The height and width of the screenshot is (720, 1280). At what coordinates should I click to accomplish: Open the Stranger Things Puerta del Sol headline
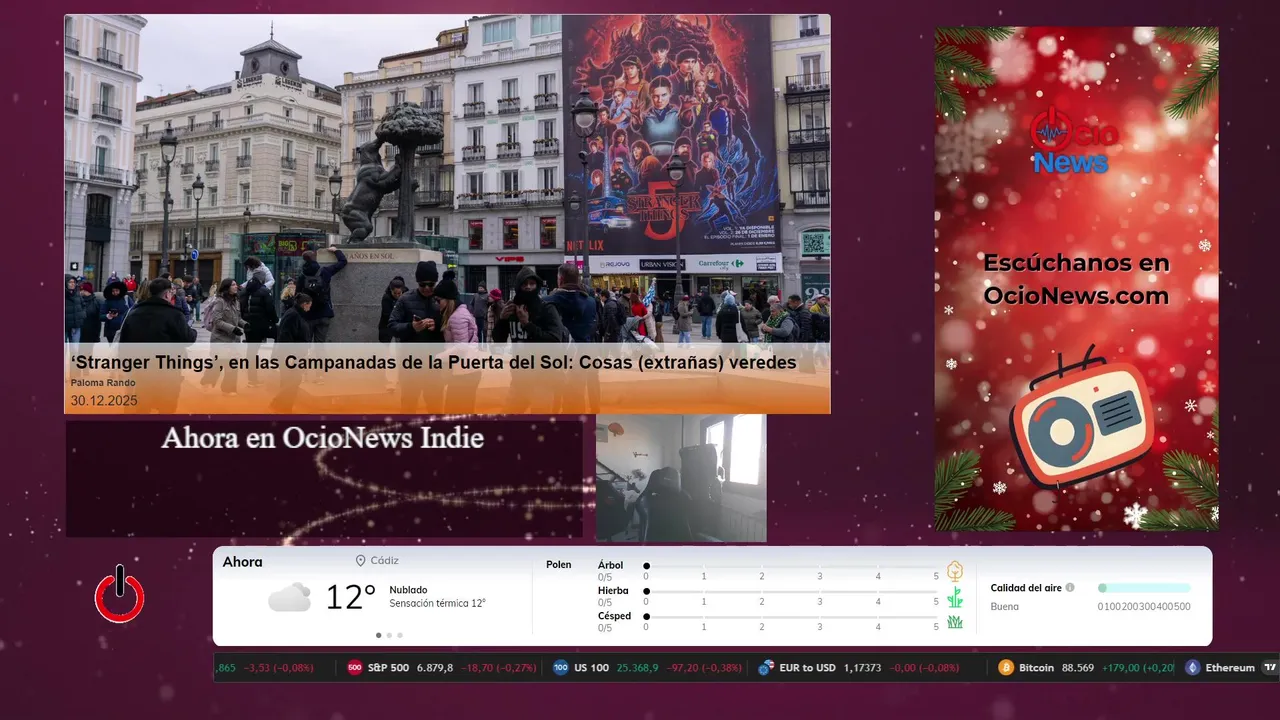pyautogui.click(x=434, y=363)
